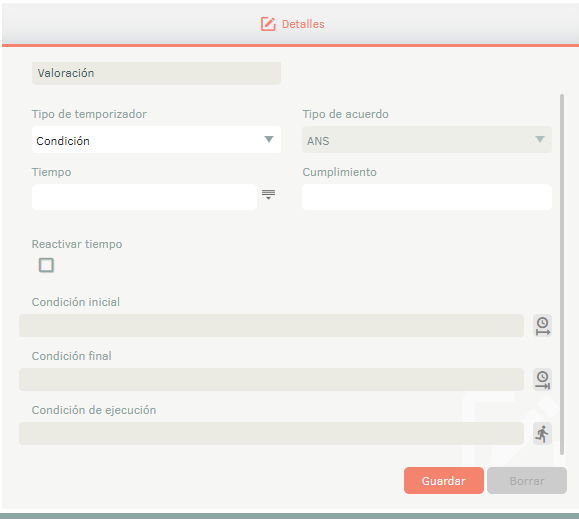Open the Condición final clock end icon

[542, 379]
